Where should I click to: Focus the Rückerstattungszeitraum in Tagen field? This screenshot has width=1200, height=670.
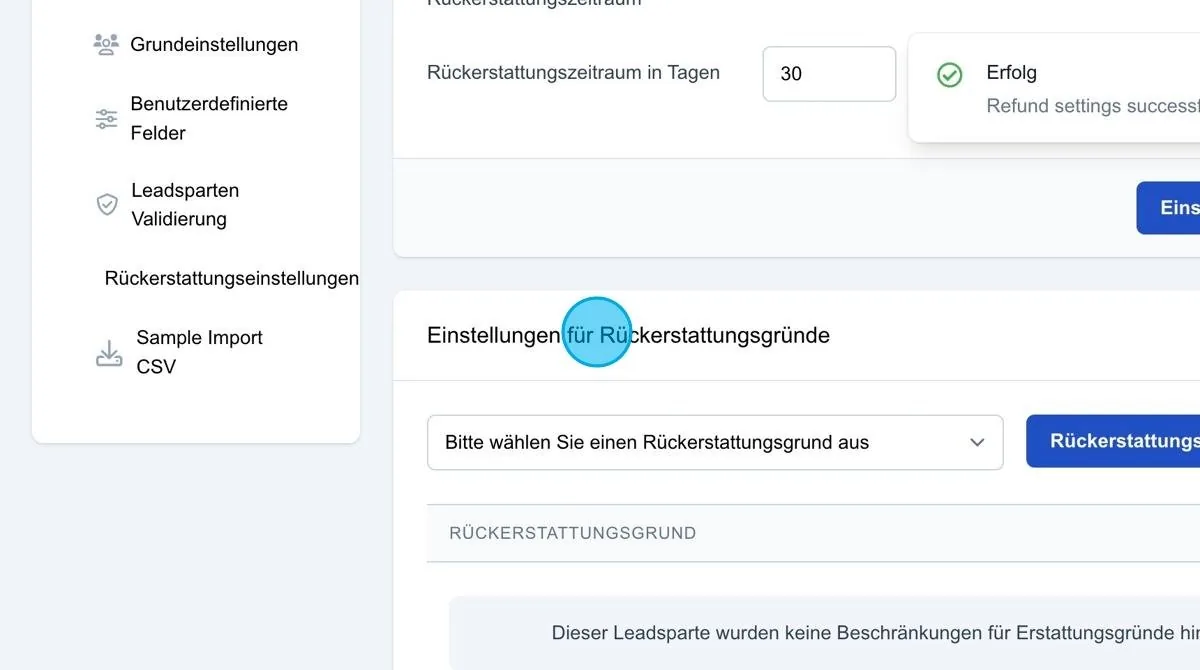pos(829,74)
